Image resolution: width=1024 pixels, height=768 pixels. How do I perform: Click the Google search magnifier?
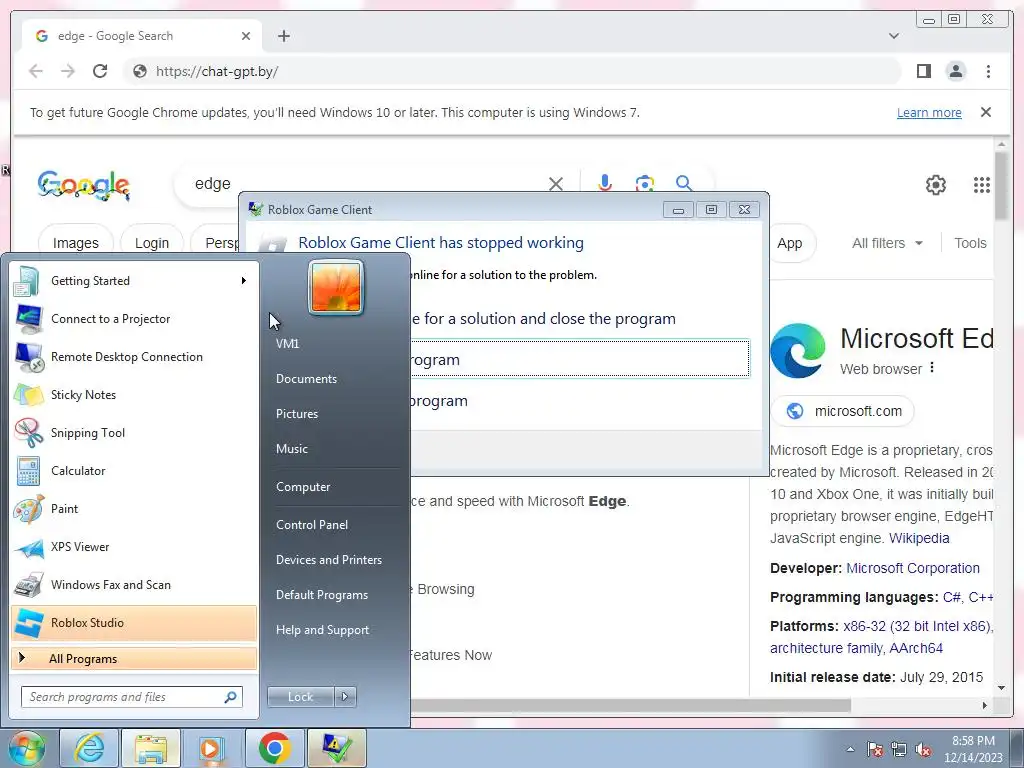[684, 184]
